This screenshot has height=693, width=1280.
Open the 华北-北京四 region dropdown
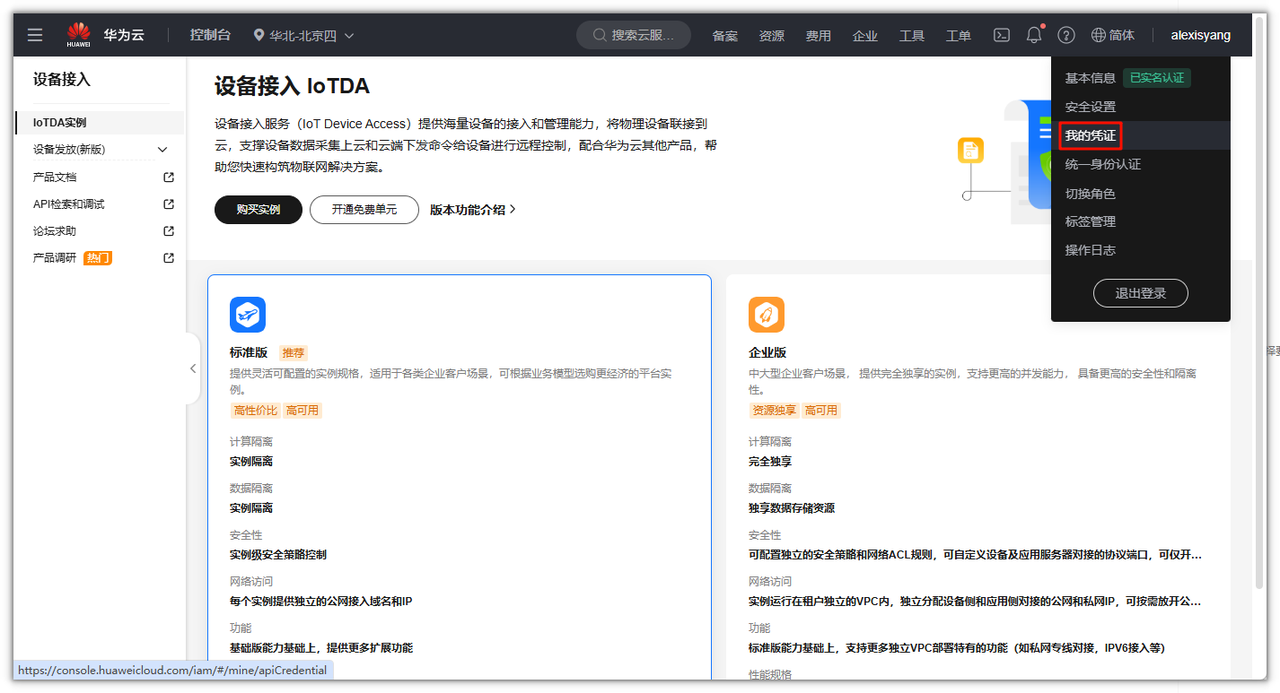(x=304, y=35)
